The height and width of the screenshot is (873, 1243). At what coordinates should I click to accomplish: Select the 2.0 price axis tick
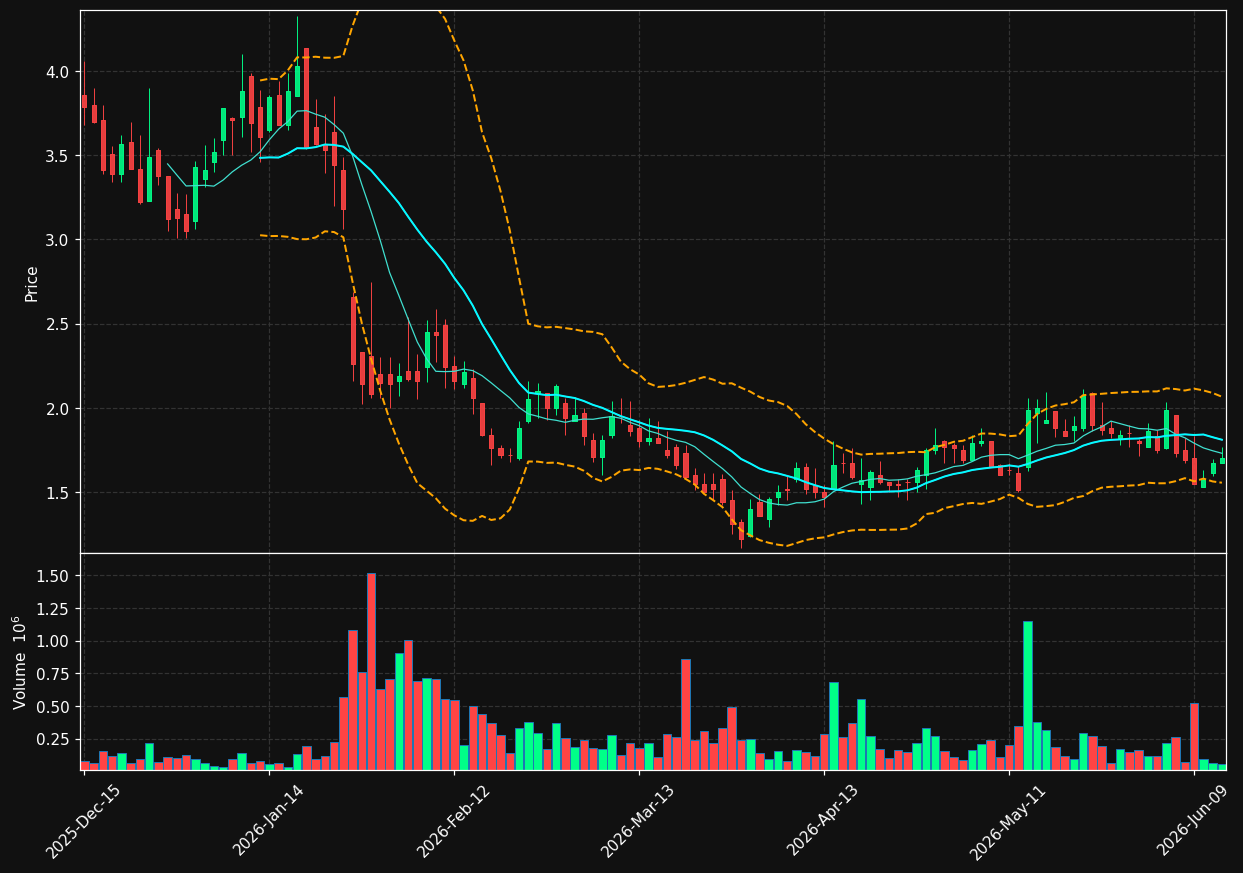coord(57,408)
